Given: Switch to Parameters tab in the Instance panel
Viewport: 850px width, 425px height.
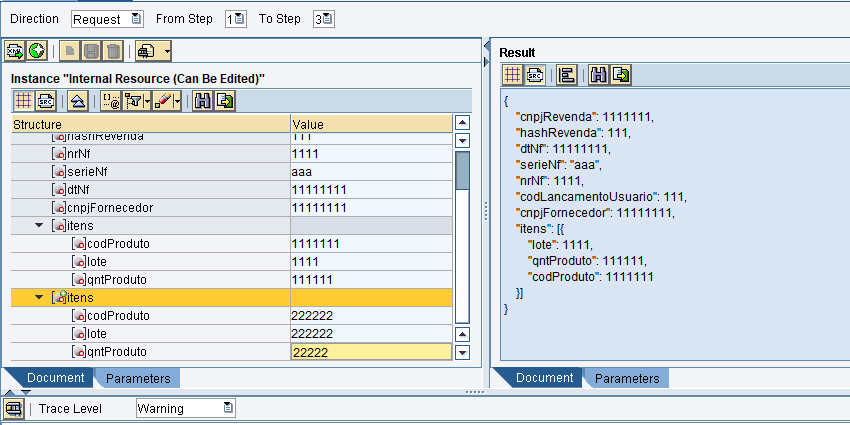Looking at the screenshot, I should [x=138, y=378].
